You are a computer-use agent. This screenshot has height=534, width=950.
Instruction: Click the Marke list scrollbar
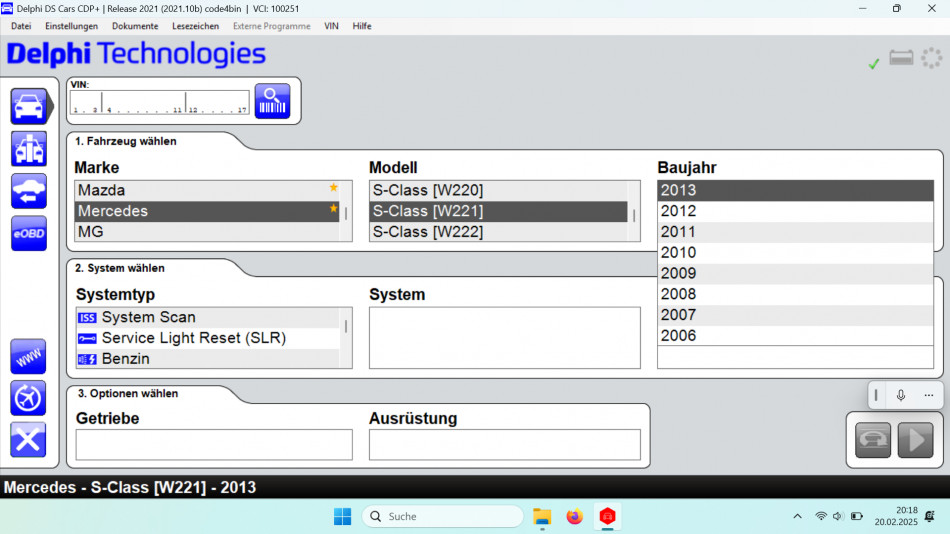coord(346,211)
